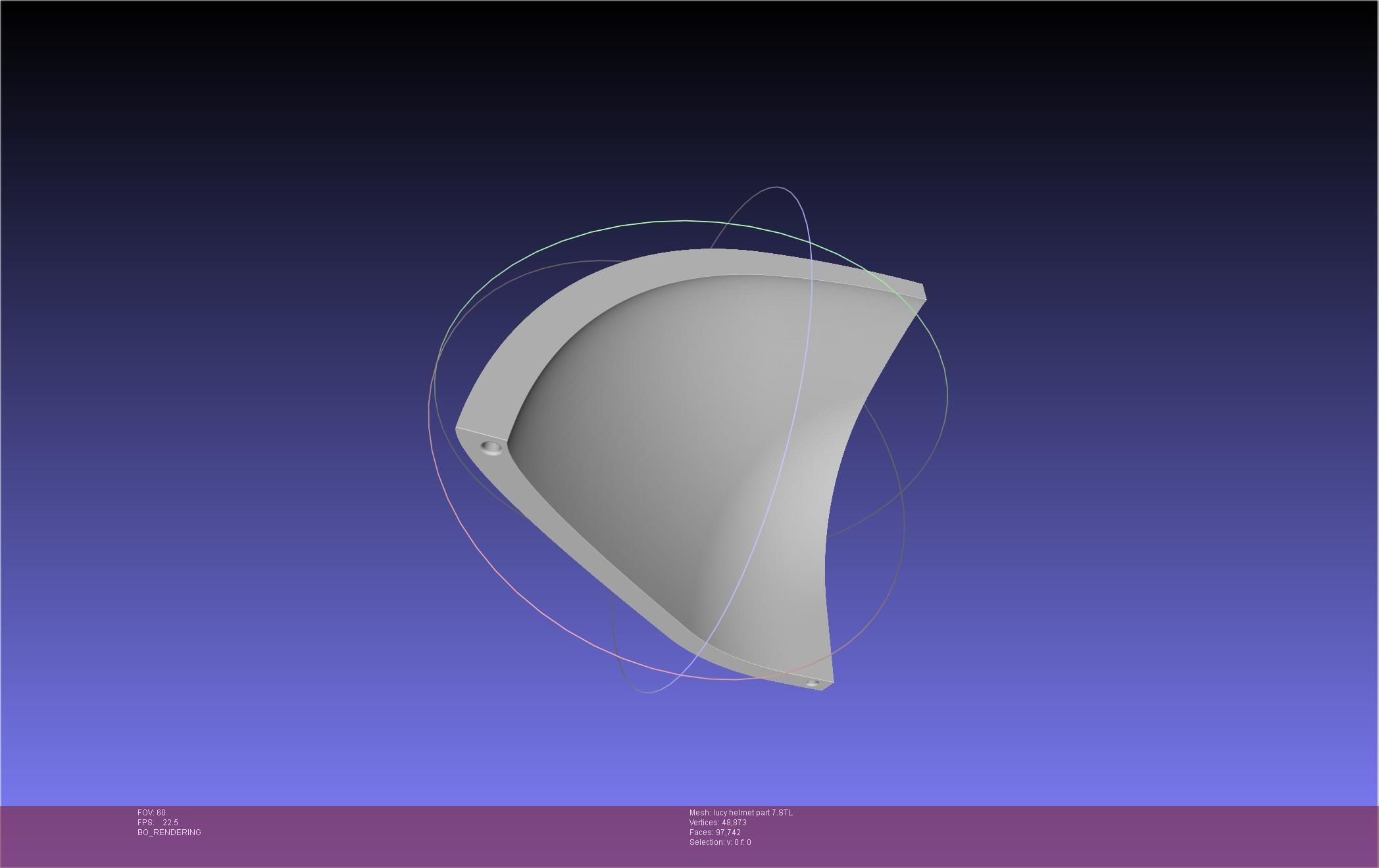The width and height of the screenshot is (1379, 868).
Task: Click the 'FOV: 60' status text
Action: 151,813
